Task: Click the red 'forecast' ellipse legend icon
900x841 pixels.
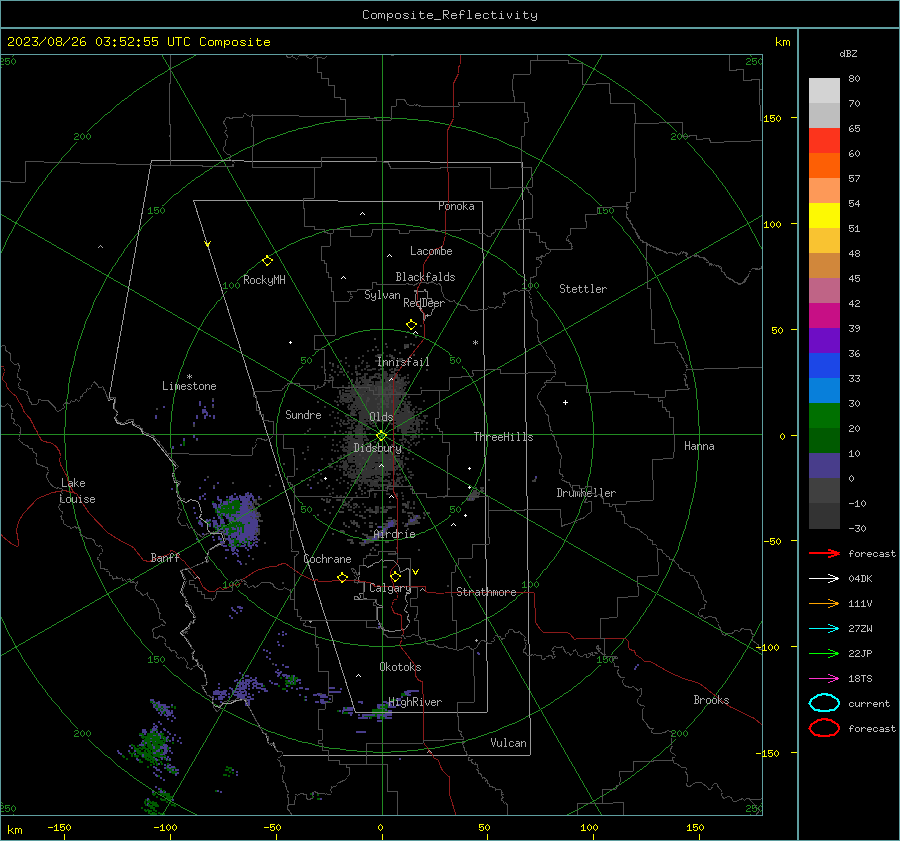Action: (824, 728)
